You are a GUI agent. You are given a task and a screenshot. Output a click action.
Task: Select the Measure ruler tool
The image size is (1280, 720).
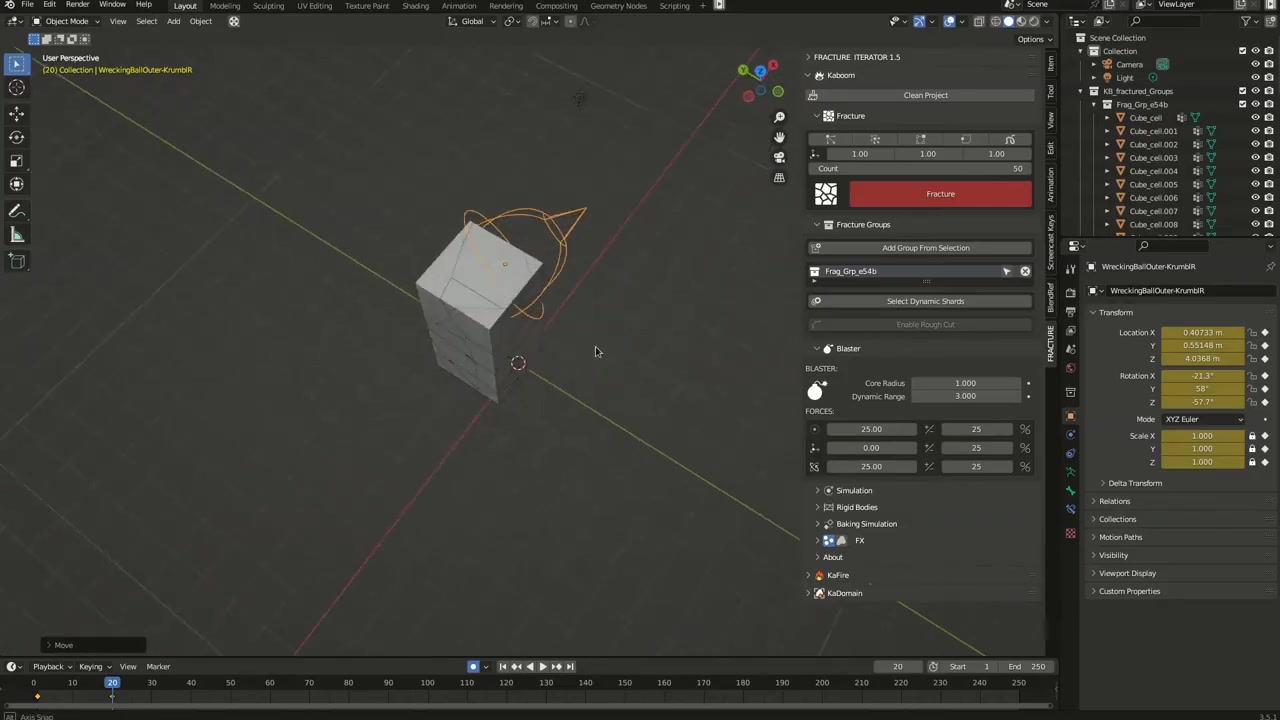(16, 235)
